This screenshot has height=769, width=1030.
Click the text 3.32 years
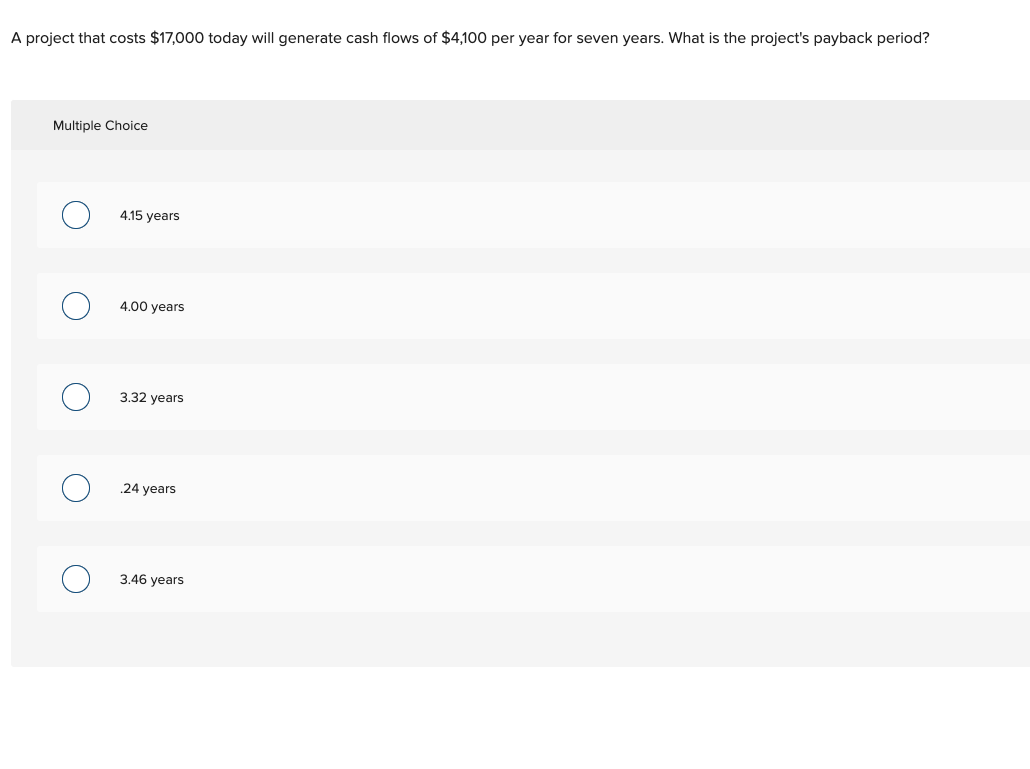pyautogui.click(x=151, y=397)
